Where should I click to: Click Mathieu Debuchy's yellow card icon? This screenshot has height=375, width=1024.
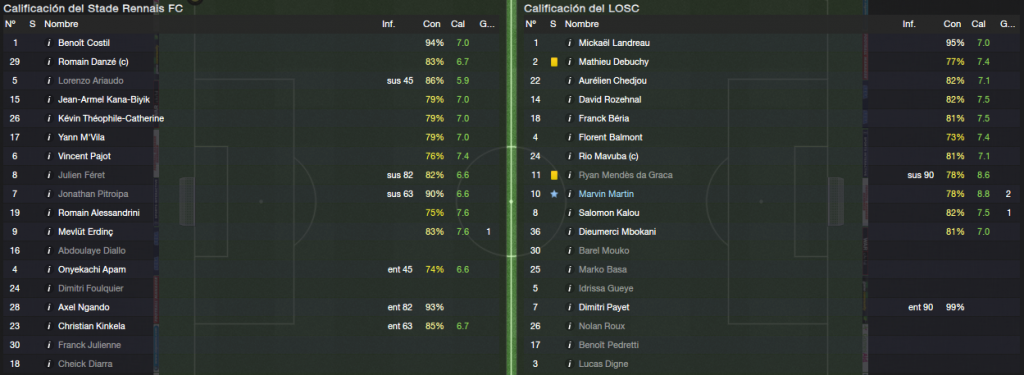(554, 62)
